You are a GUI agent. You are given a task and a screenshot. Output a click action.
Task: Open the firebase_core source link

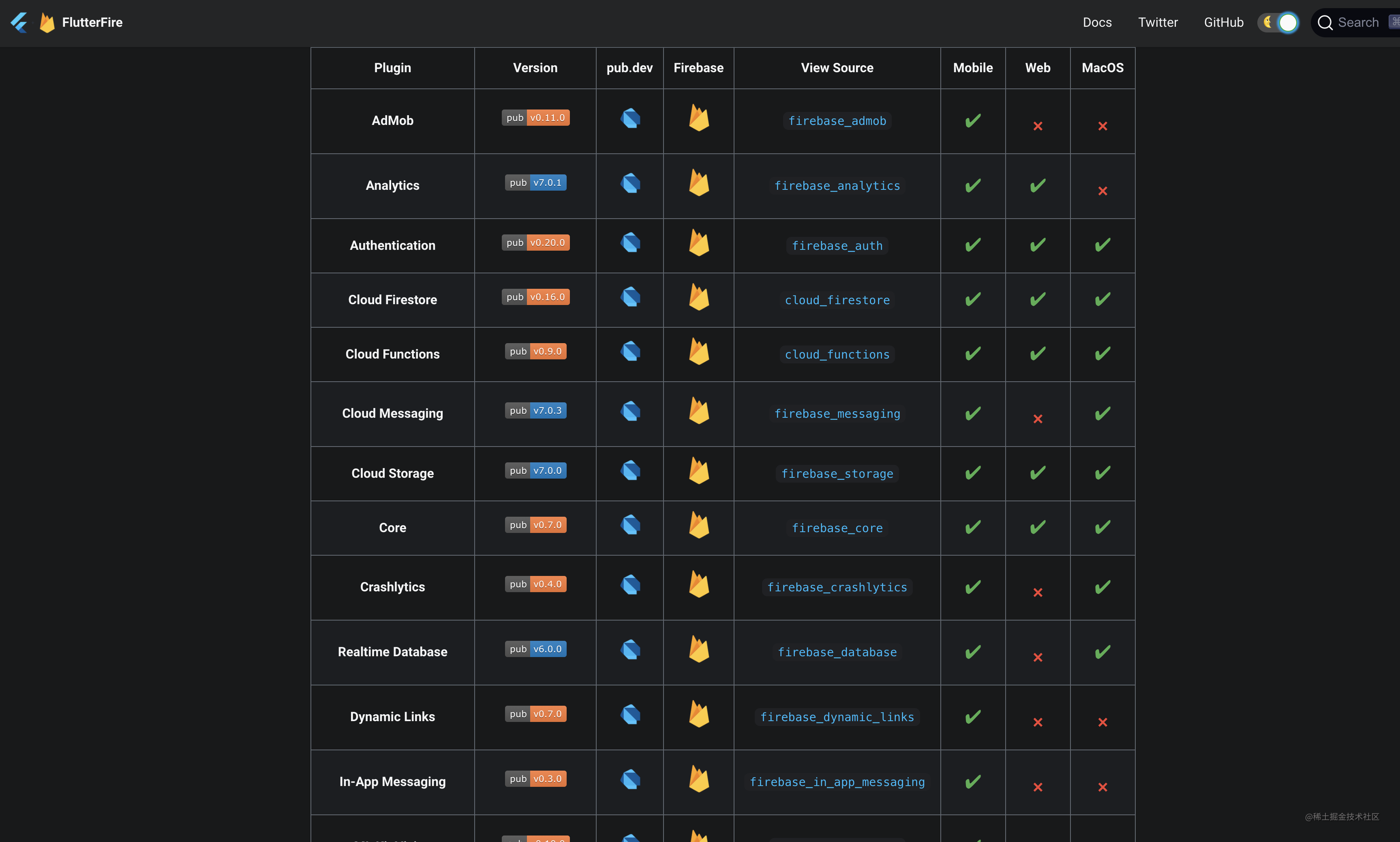[837, 528]
